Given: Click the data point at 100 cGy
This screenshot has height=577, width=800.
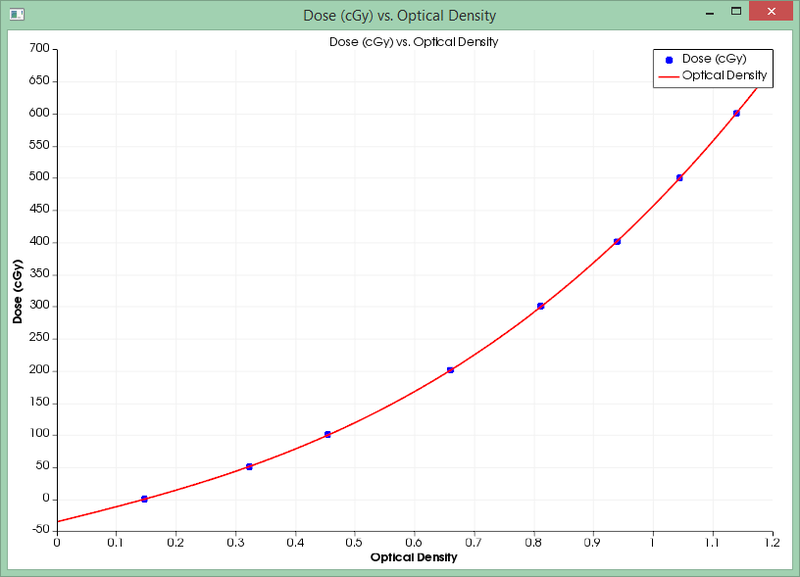Looking at the screenshot, I should 328,434.
